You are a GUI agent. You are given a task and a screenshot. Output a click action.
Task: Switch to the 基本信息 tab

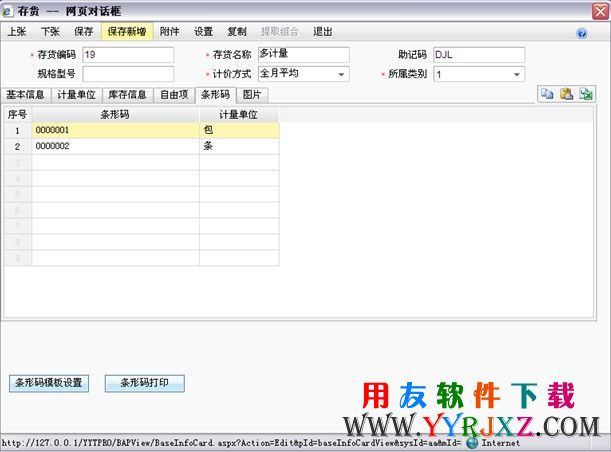(25, 95)
